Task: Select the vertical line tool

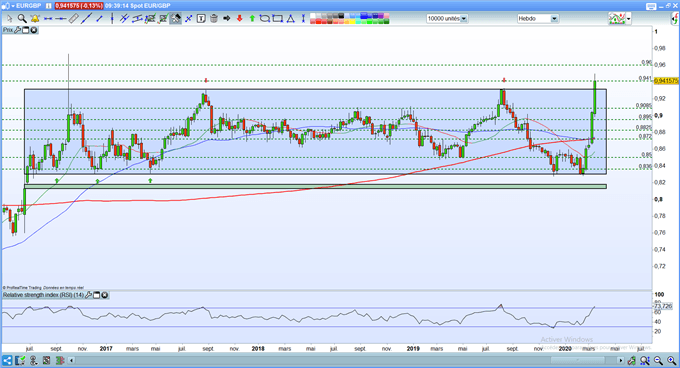Action: point(112,19)
